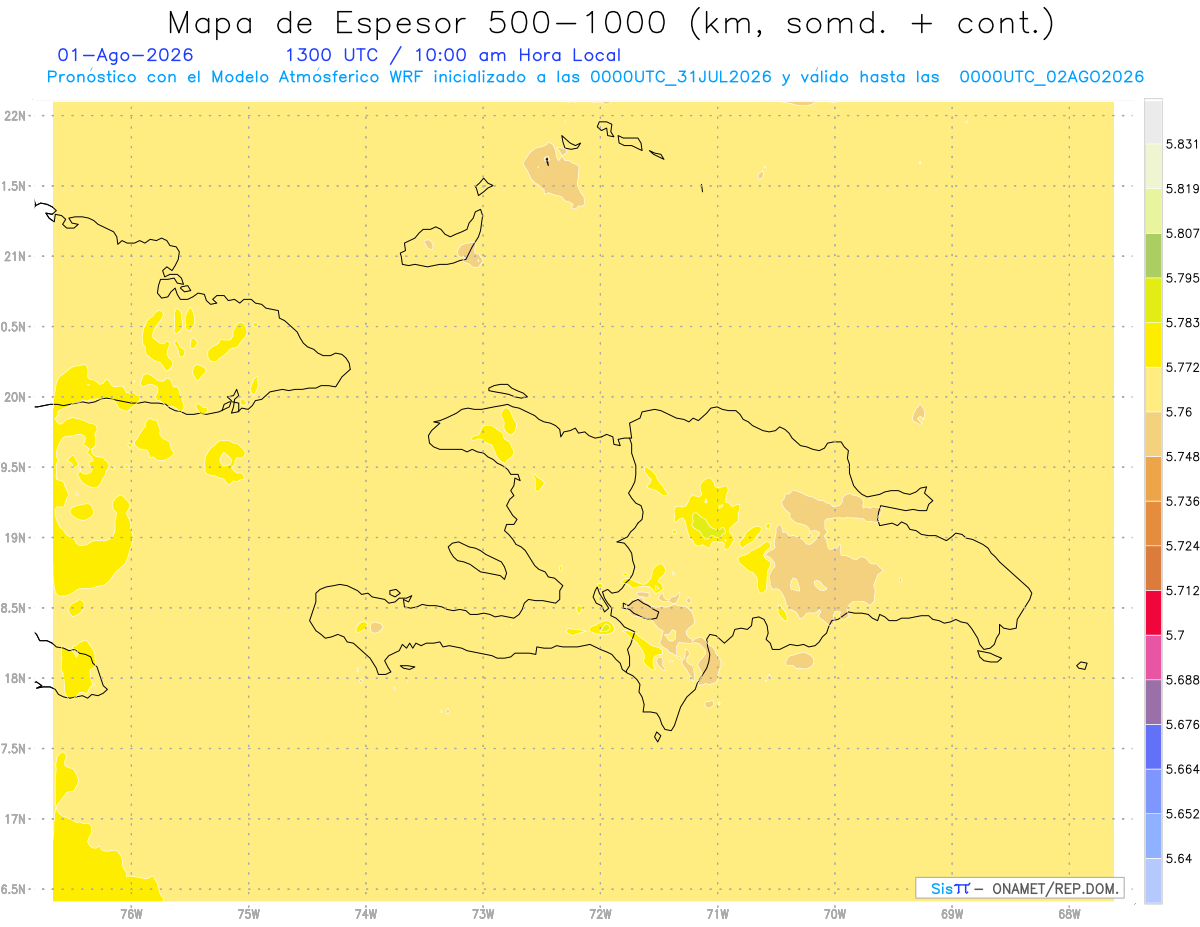Click the 70W longitude label
1200x927 pixels.
835,913
